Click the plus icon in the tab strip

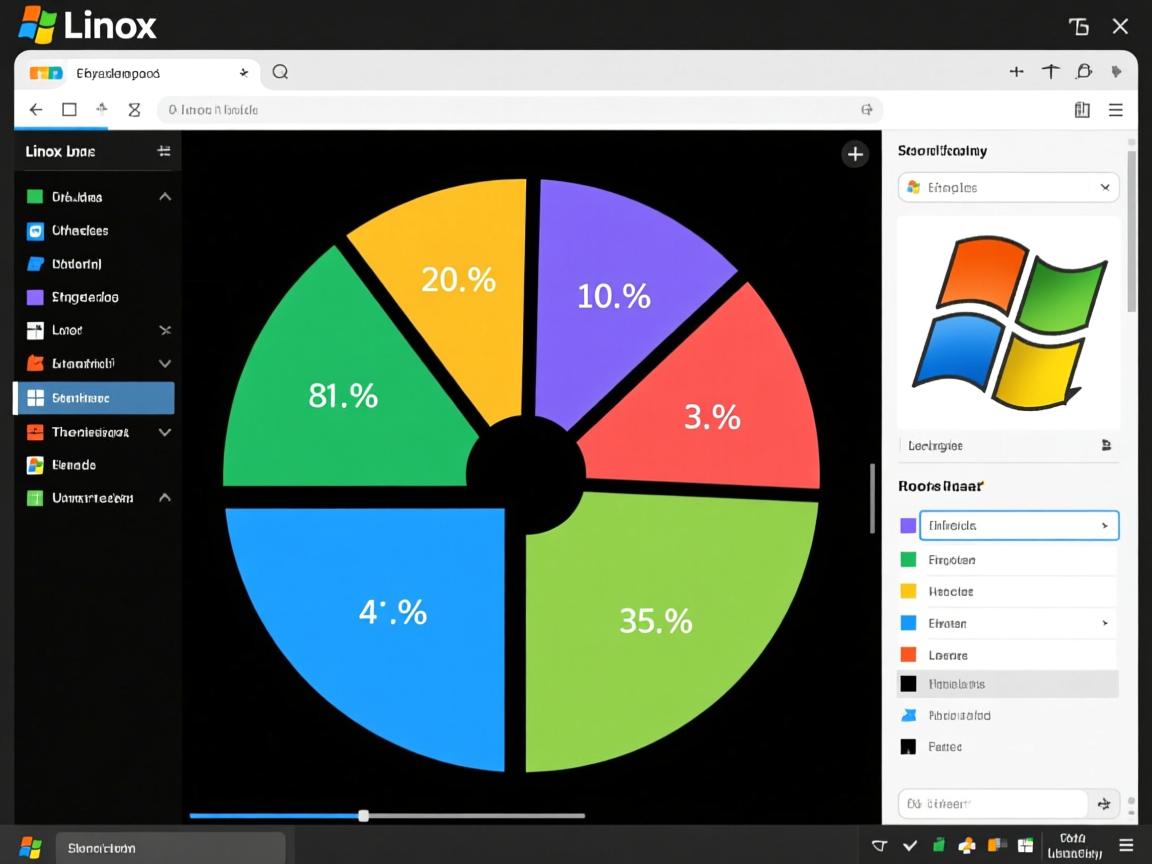point(1016,72)
